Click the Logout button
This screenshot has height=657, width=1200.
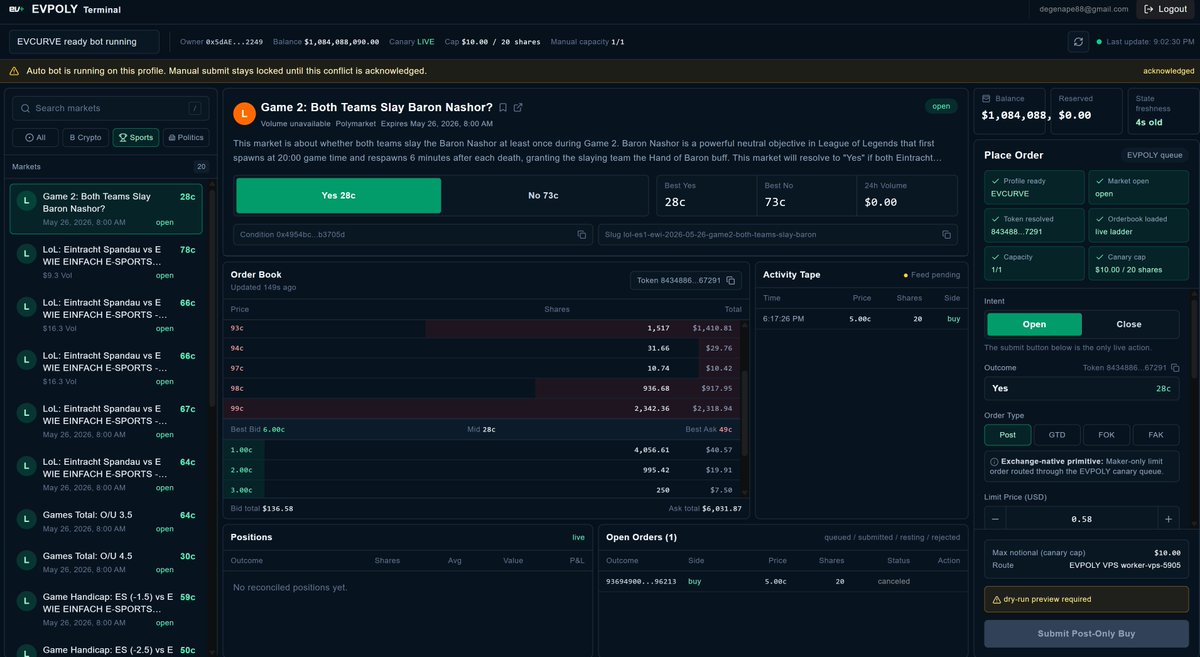(x=1164, y=9)
